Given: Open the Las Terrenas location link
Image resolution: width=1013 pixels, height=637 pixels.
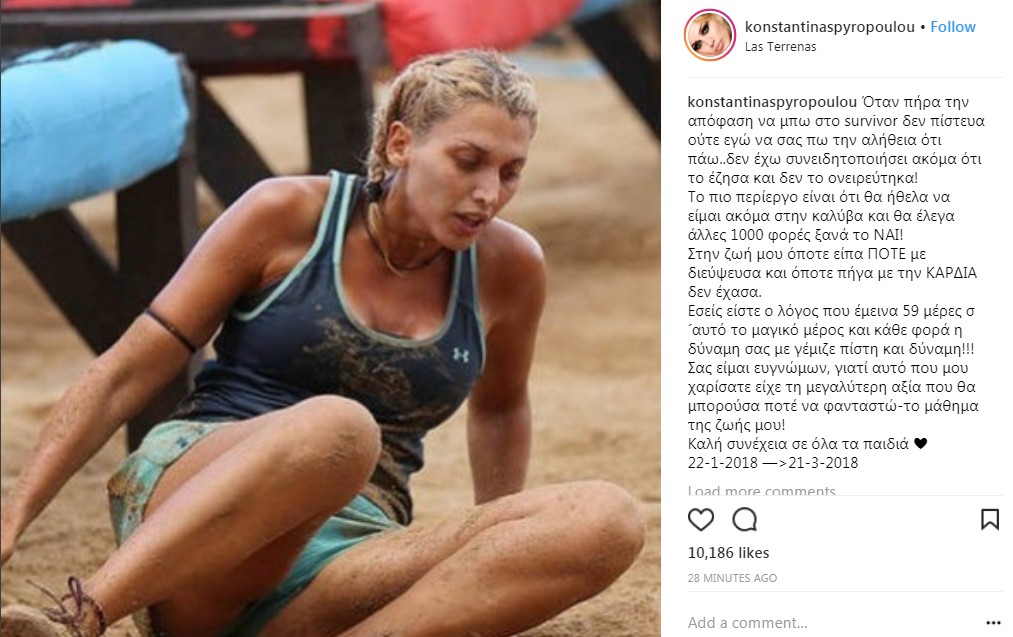Looking at the screenshot, I should pyautogui.click(x=780, y=47).
